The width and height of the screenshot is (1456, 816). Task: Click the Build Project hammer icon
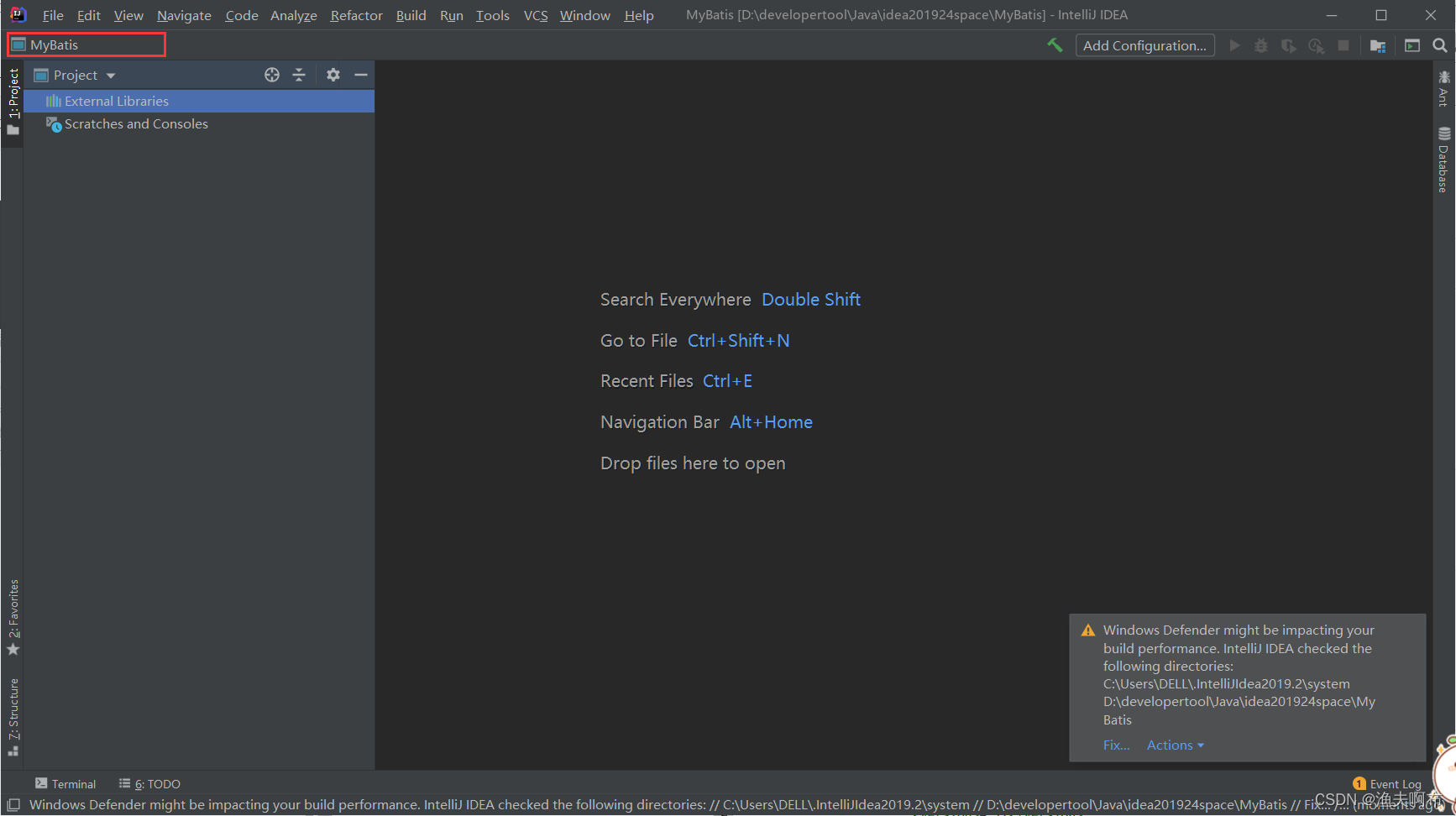point(1055,45)
